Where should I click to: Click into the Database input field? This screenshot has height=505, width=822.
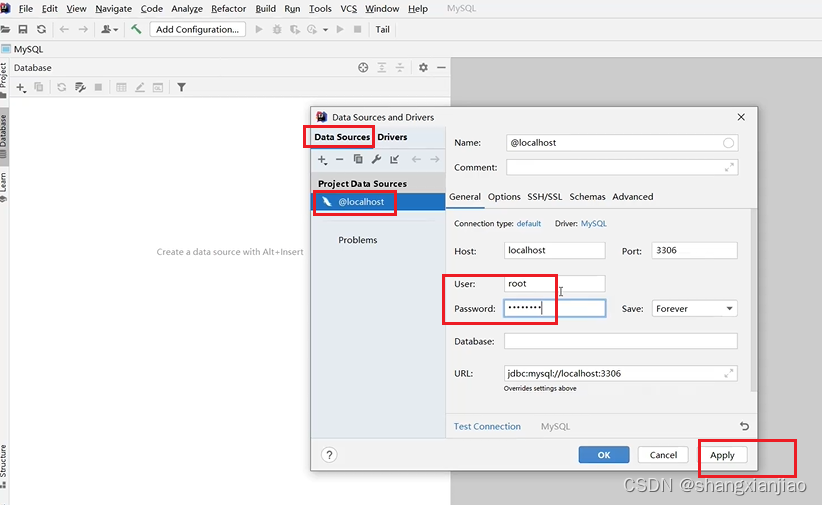(621, 341)
